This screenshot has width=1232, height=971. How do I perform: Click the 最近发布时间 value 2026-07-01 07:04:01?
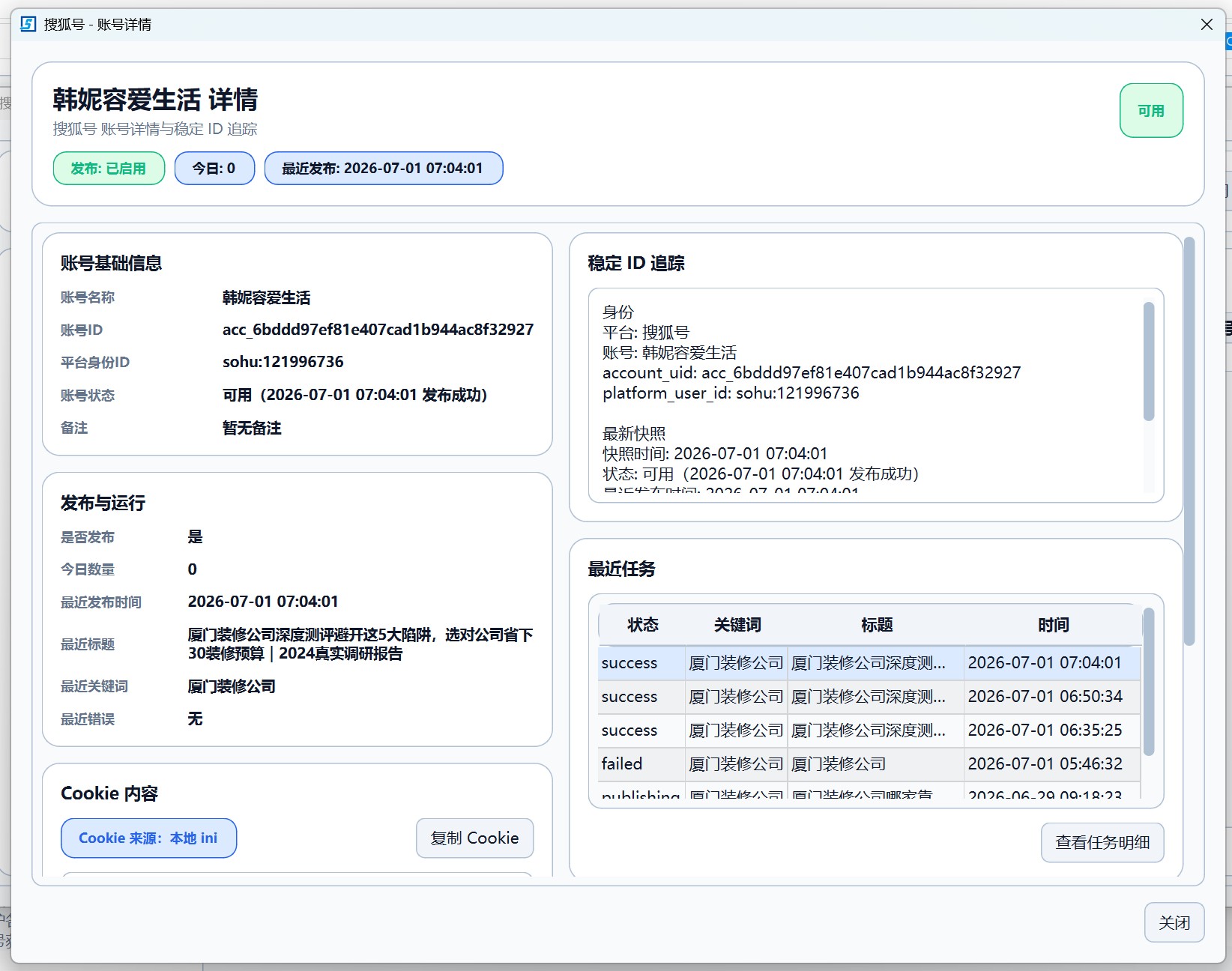tap(263, 602)
